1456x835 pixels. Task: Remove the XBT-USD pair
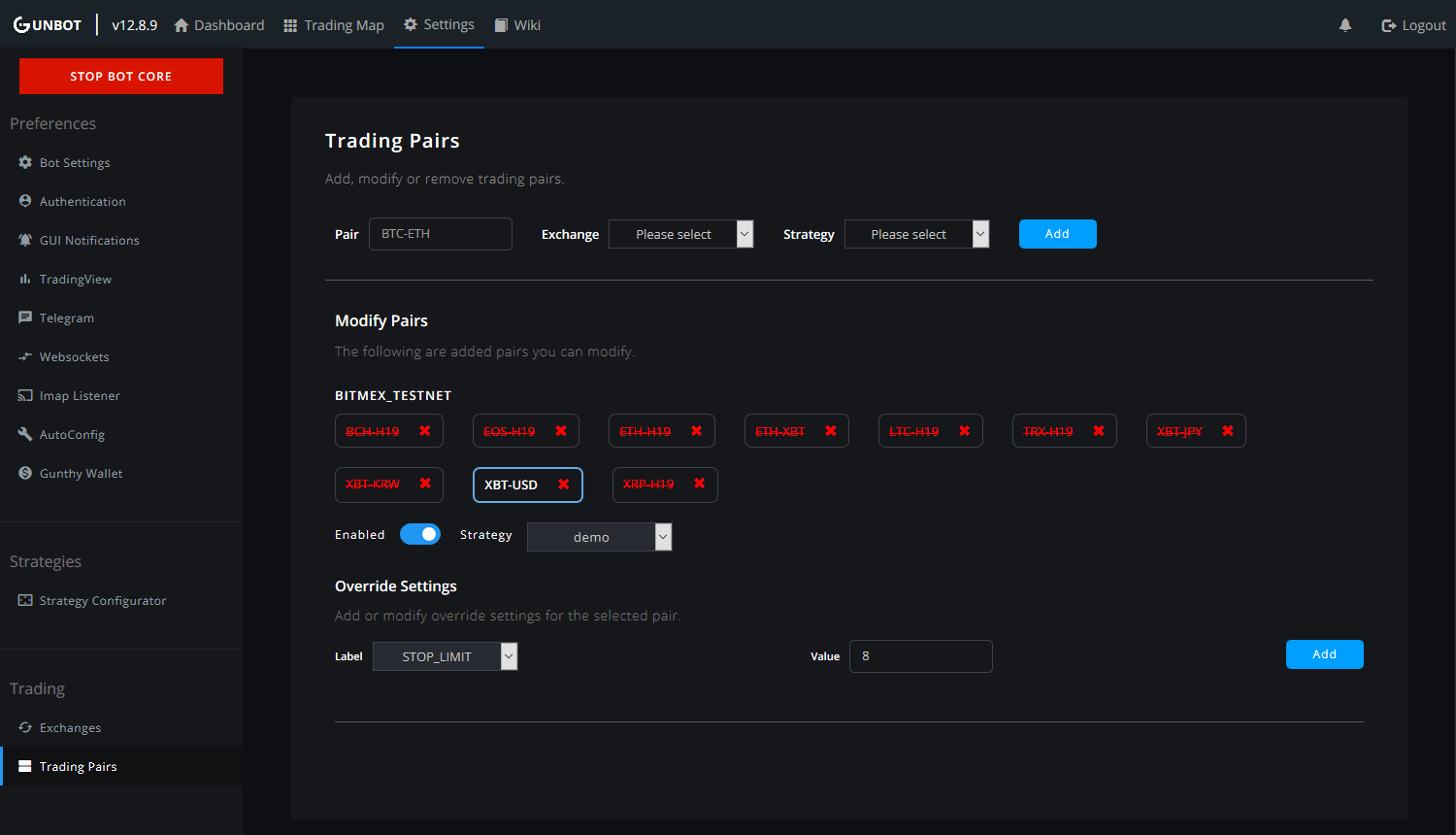point(564,484)
